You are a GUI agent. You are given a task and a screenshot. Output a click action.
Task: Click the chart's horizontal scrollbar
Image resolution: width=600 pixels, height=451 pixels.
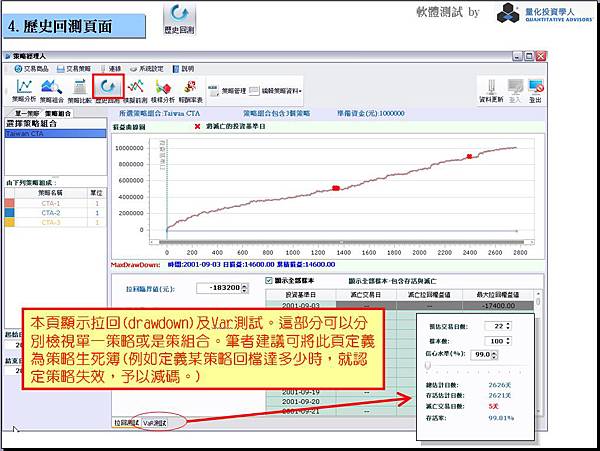(x=341, y=242)
